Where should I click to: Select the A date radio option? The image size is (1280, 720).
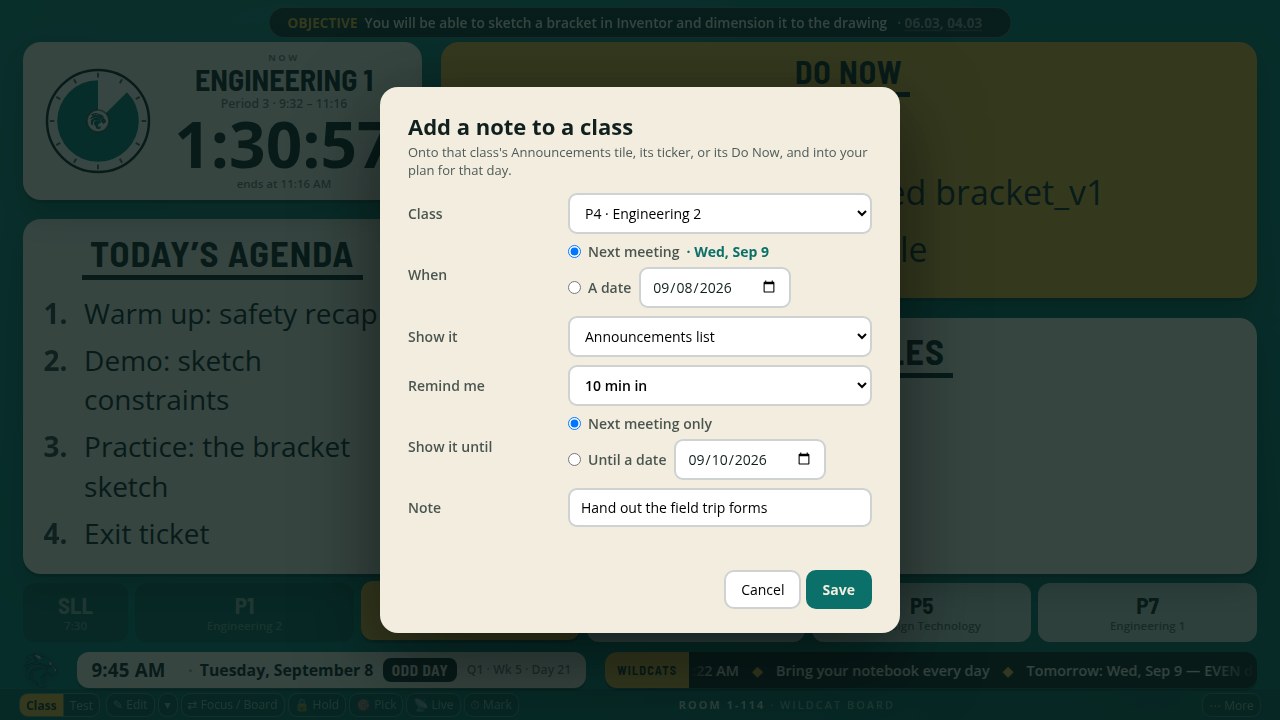[x=574, y=288]
